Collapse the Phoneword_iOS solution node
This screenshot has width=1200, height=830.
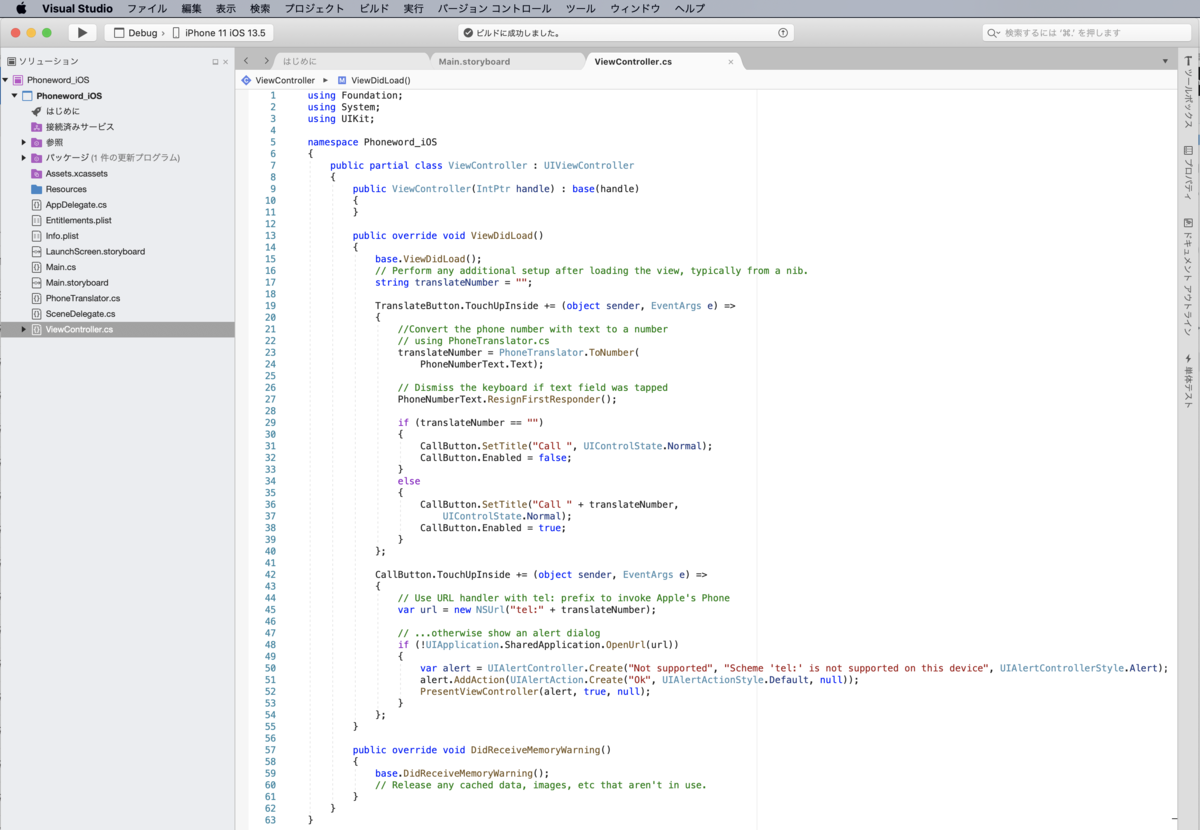coord(5,80)
